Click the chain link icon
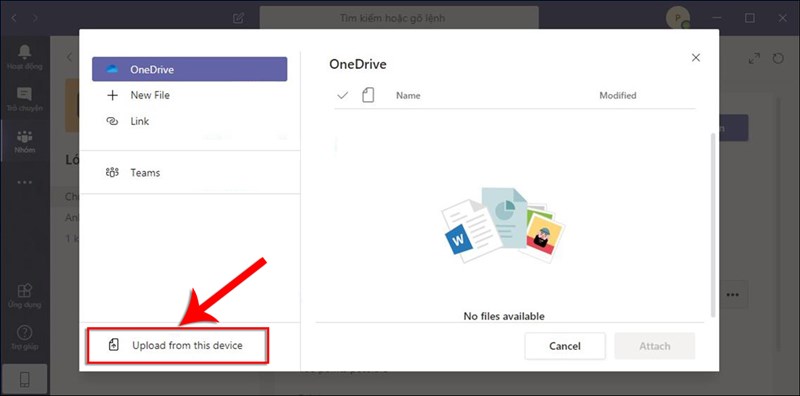 (112, 121)
